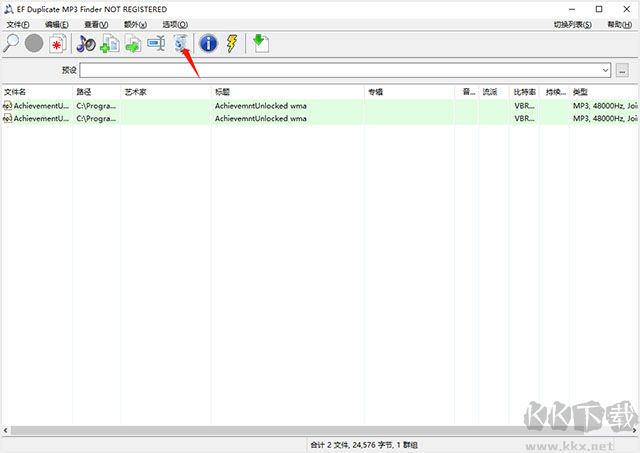Start search with the magnifier icon
This screenshot has width=640, height=453.
pos(11,43)
